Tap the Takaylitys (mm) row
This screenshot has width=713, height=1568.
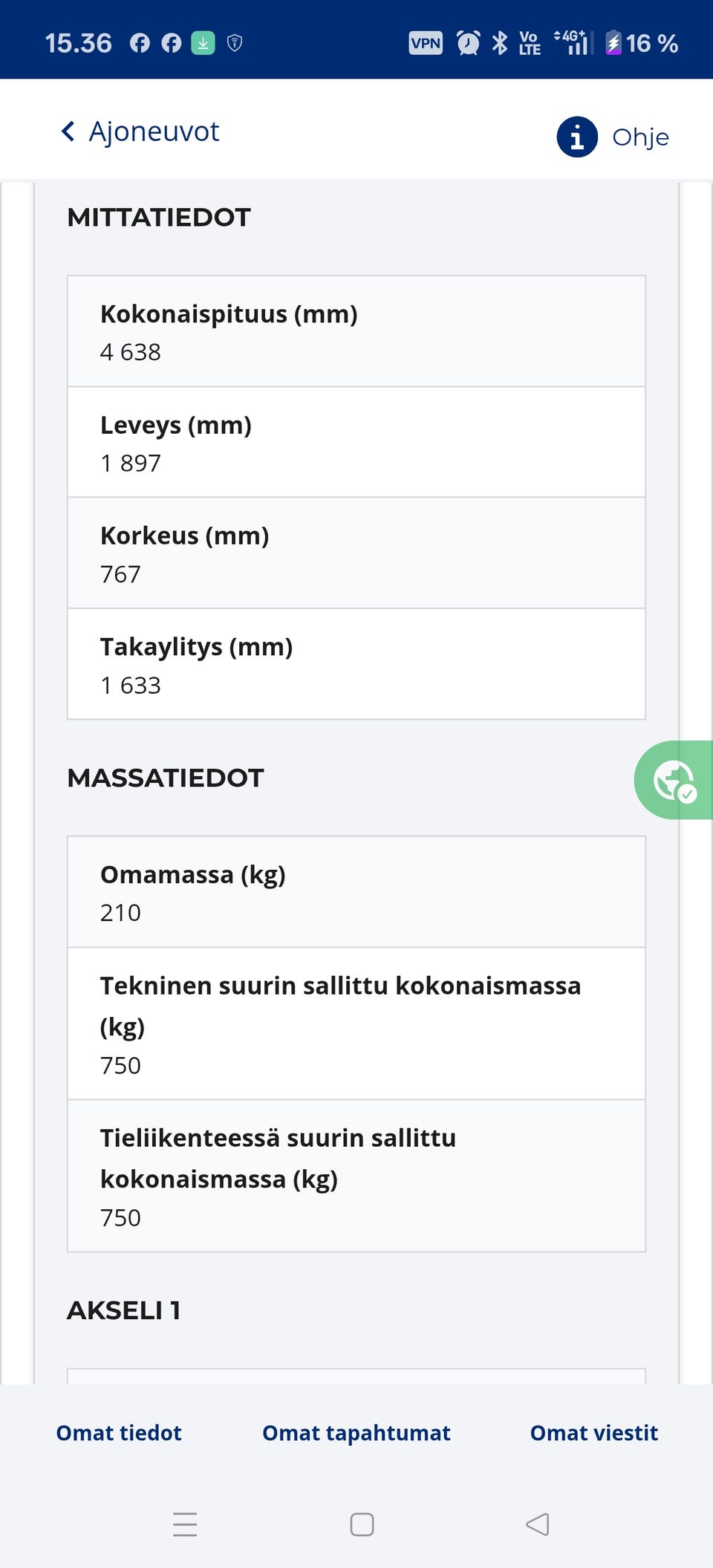tap(356, 664)
